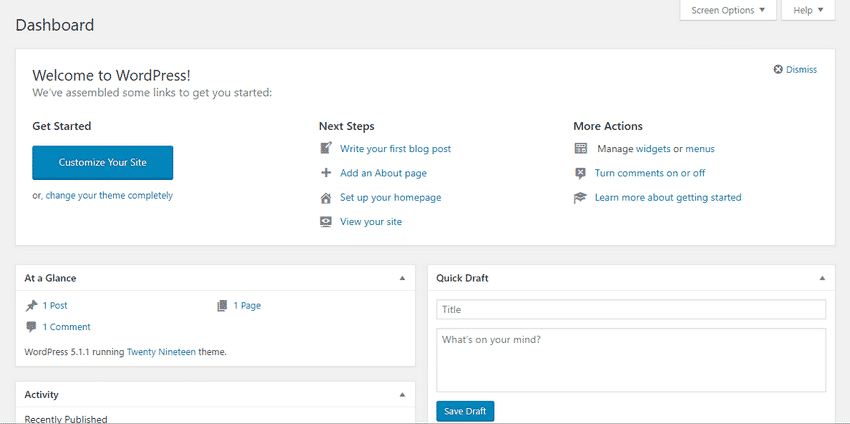Open the menus link
Viewport: 850px width, 424px height.
(700, 149)
